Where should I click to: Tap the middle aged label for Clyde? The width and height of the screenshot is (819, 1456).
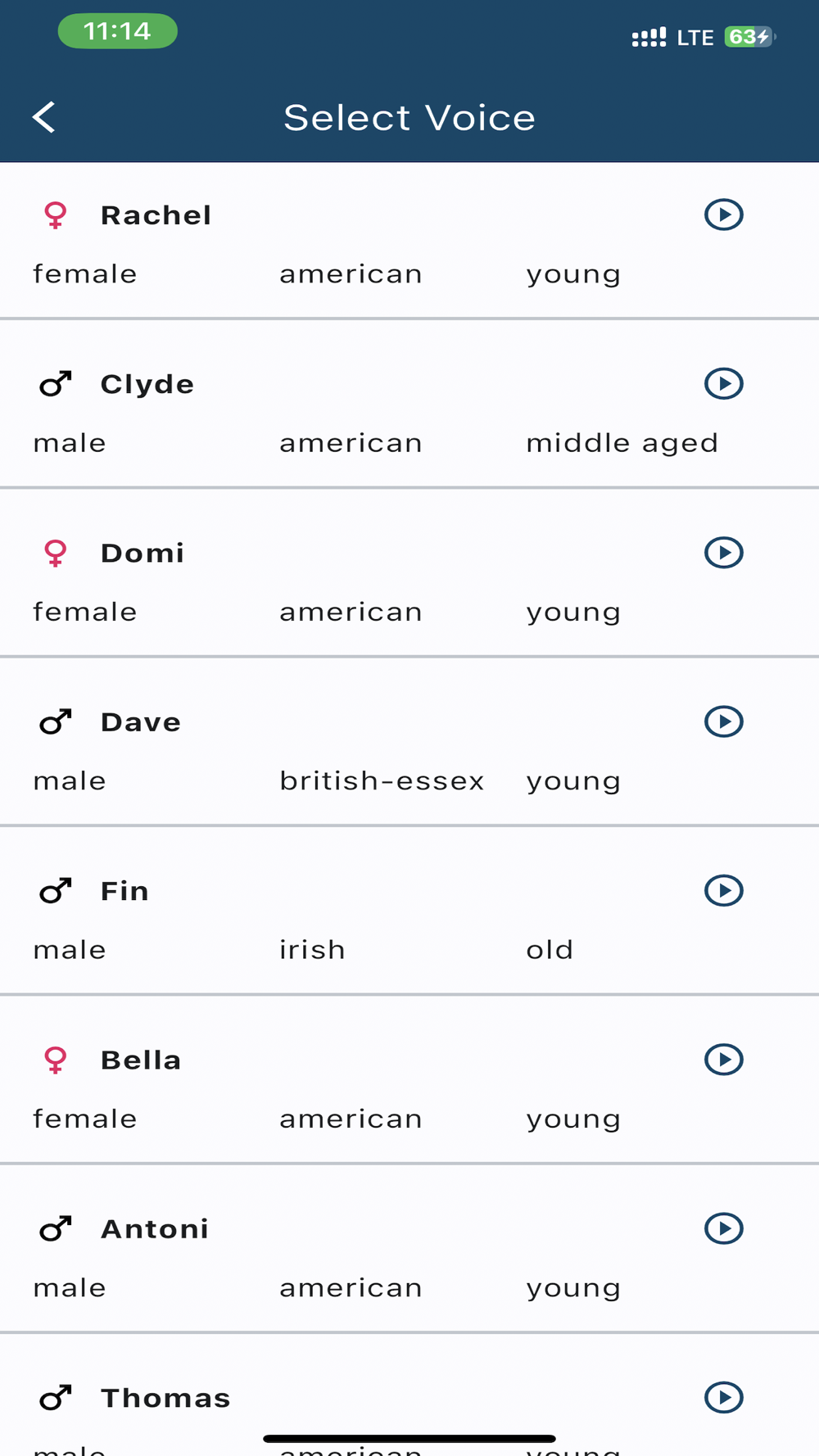[622, 443]
